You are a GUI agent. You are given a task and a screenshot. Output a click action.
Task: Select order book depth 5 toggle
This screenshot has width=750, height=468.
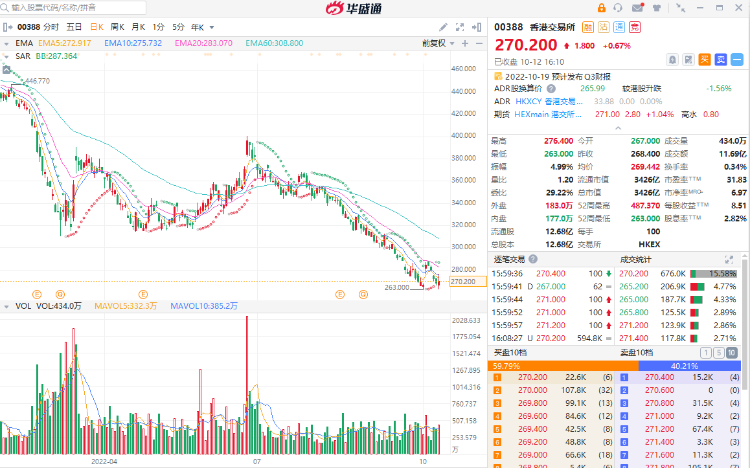click(718, 353)
